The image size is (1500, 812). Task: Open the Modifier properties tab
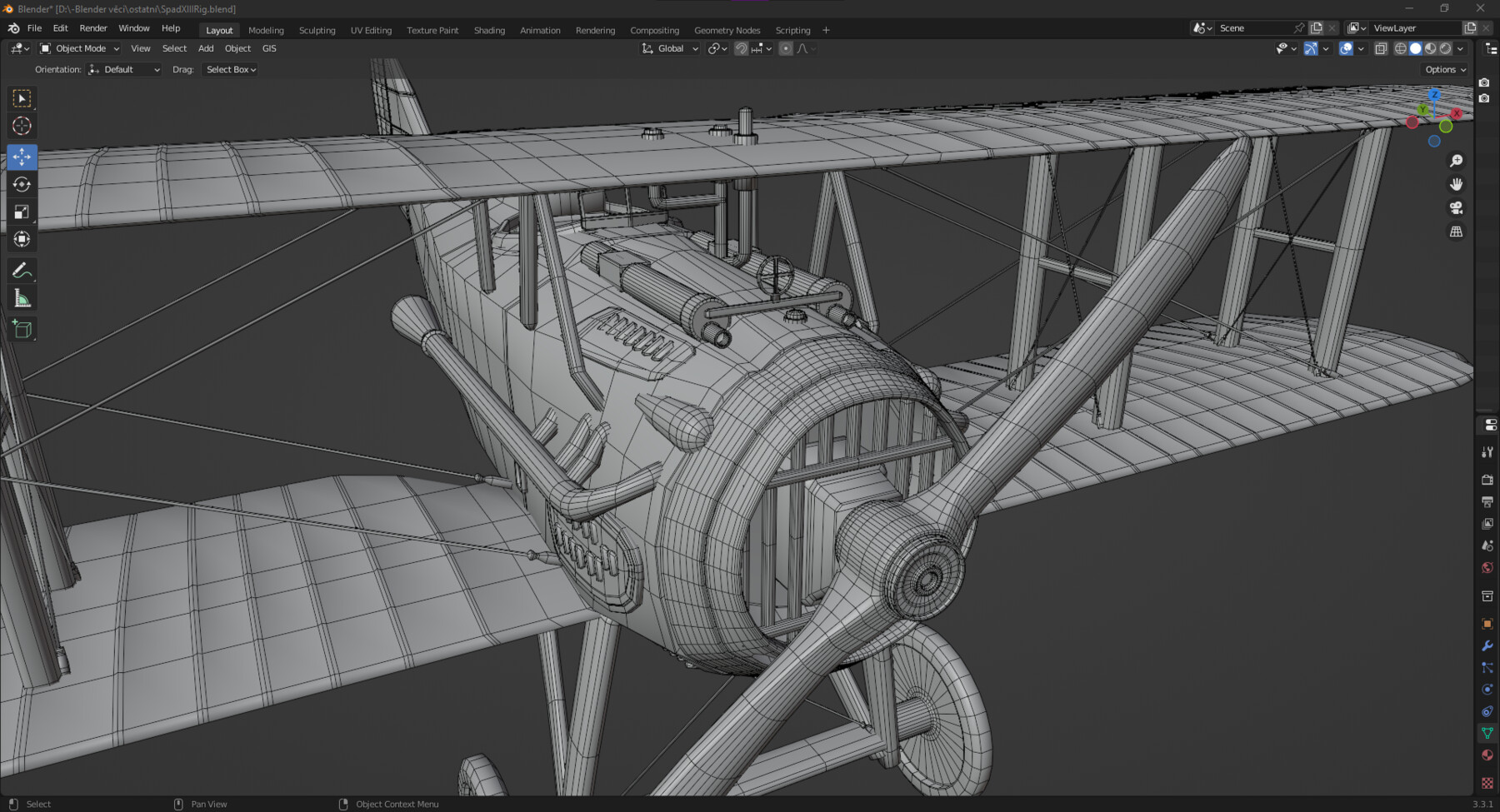1487,645
